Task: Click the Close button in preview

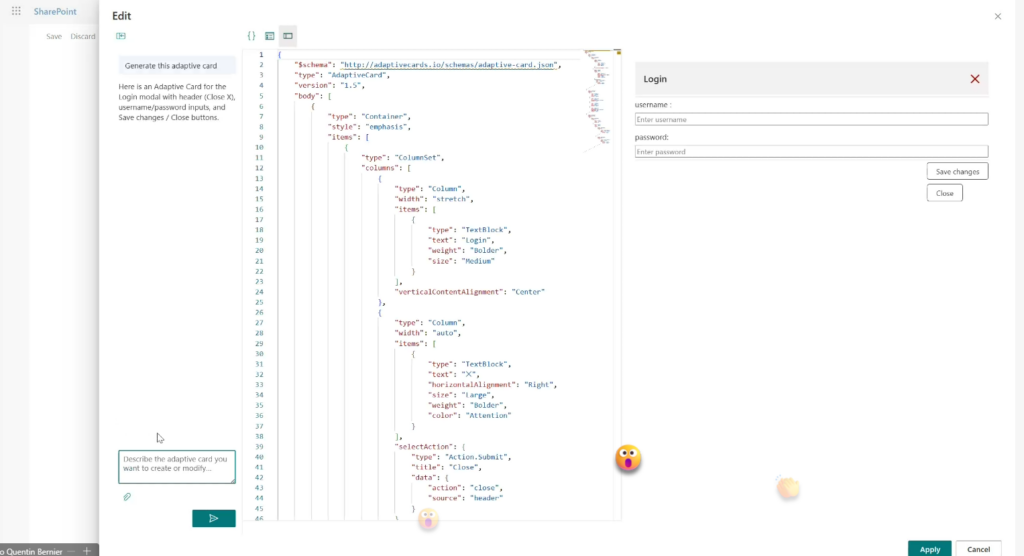Action: coord(944,193)
